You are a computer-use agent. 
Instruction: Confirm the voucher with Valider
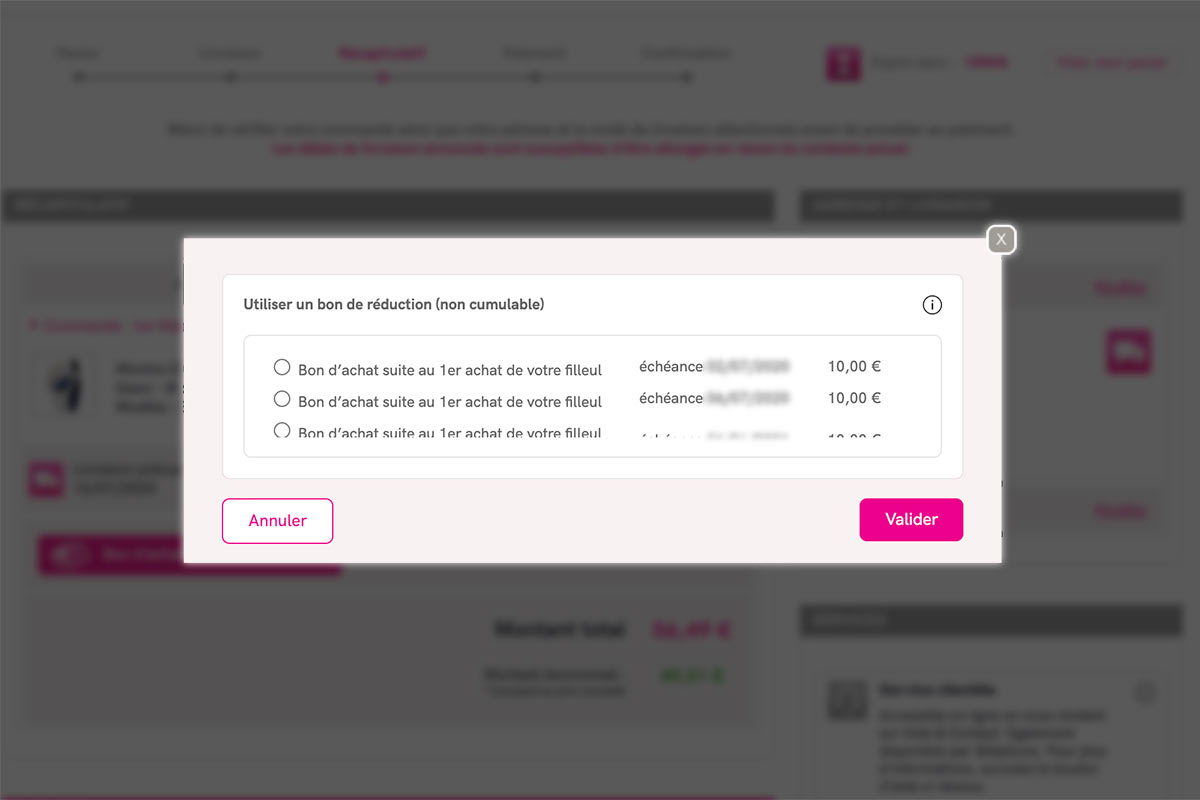[911, 520]
